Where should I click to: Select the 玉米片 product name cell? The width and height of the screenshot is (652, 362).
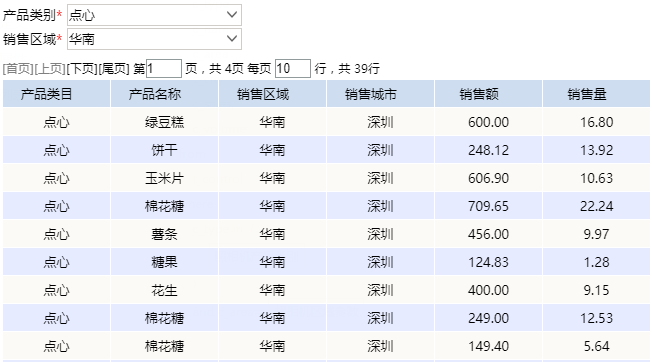(164, 178)
